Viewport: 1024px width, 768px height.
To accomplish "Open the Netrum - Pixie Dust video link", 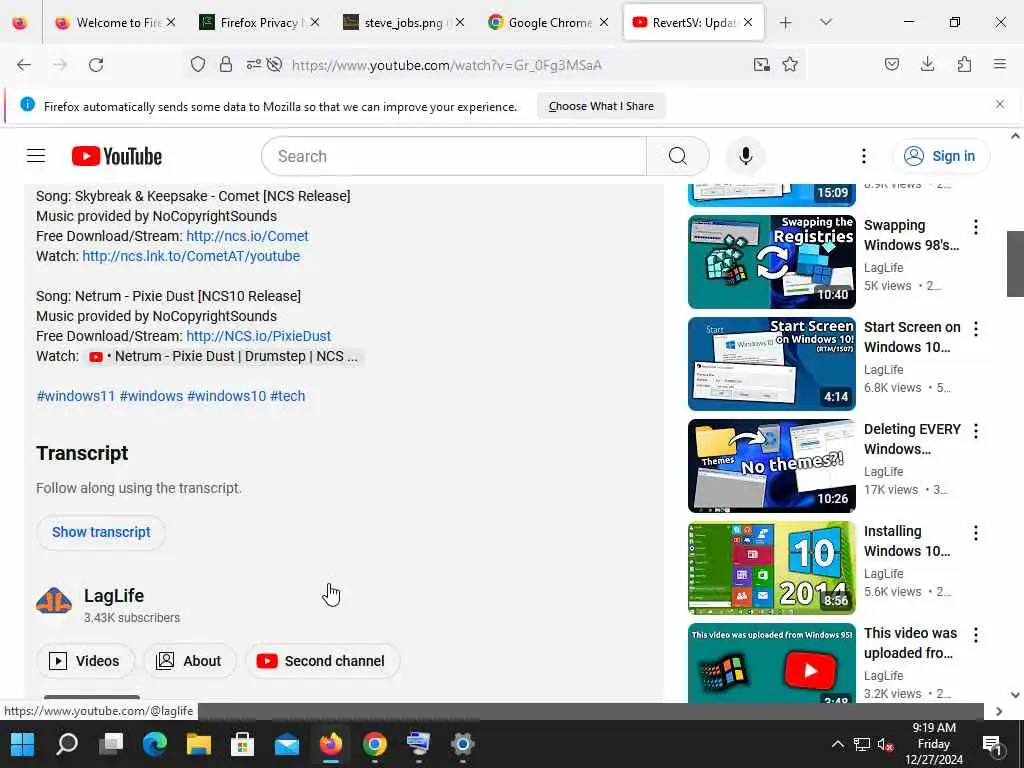I will point(224,357).
